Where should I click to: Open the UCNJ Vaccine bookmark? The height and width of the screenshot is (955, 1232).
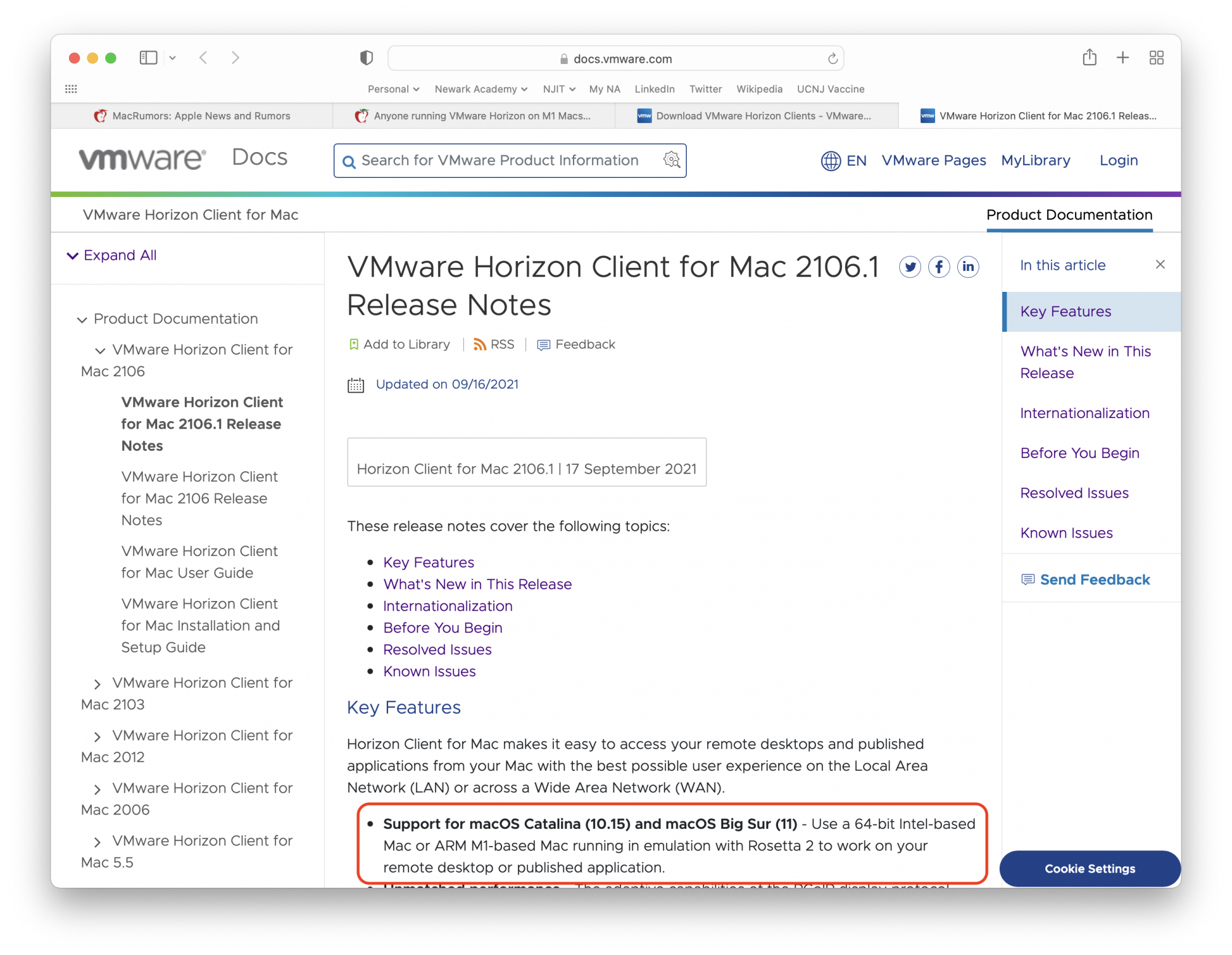(830, 89)
